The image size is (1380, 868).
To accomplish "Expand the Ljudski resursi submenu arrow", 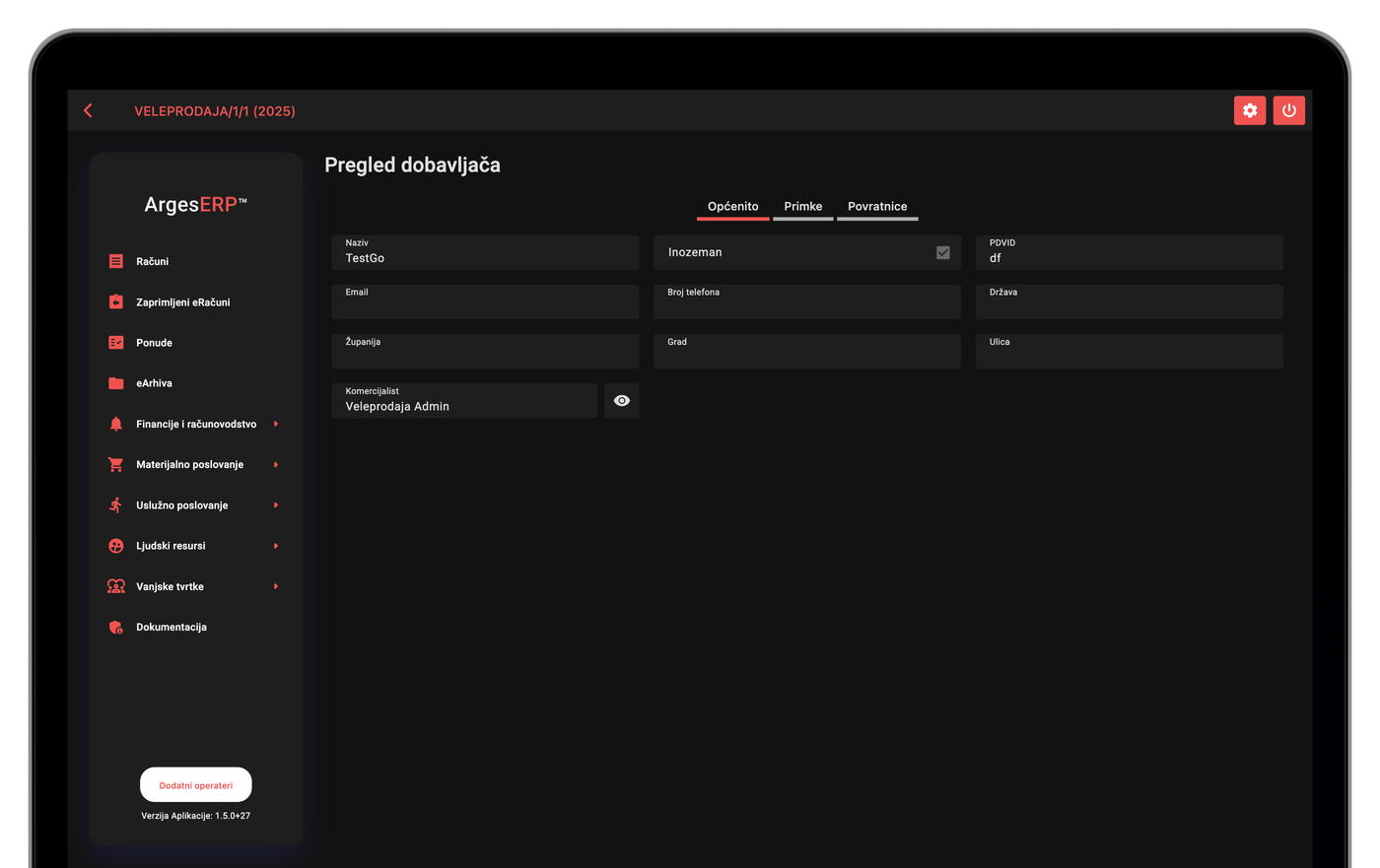I will point(276,546).
